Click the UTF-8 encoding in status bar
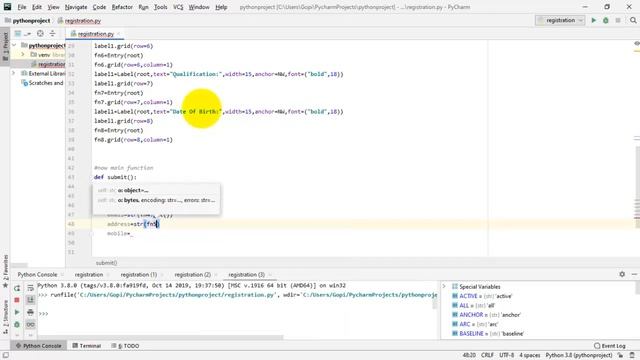 click(x=507, y=356)
